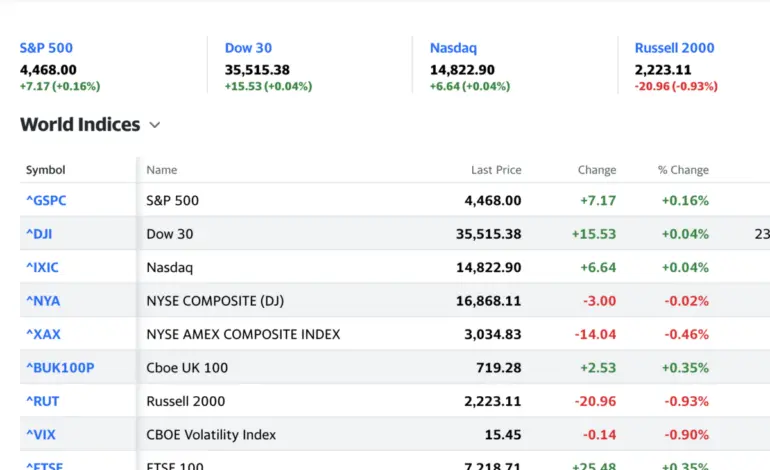This screenshot has width=770, height=470.
Task: Select the Nasdaq name cell in table
Action: 169,267
